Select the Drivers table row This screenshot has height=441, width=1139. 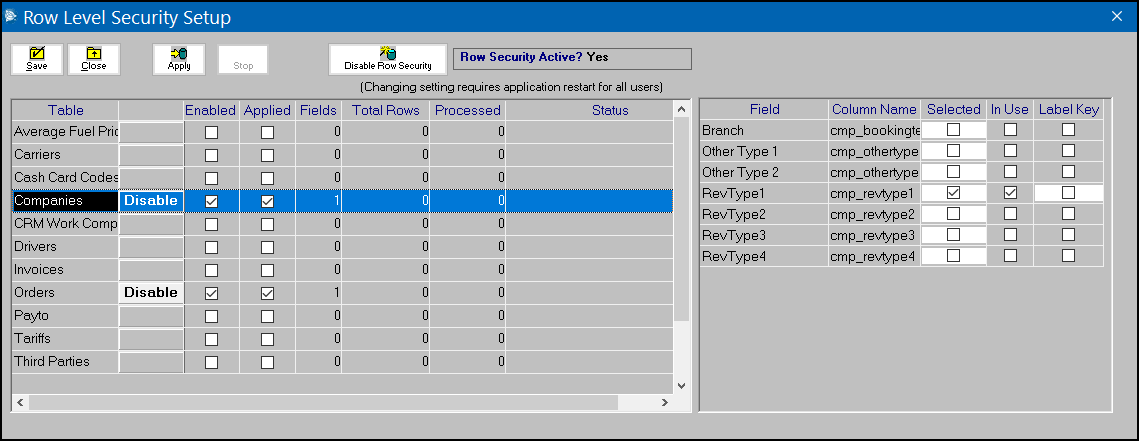tap(65, 247)
